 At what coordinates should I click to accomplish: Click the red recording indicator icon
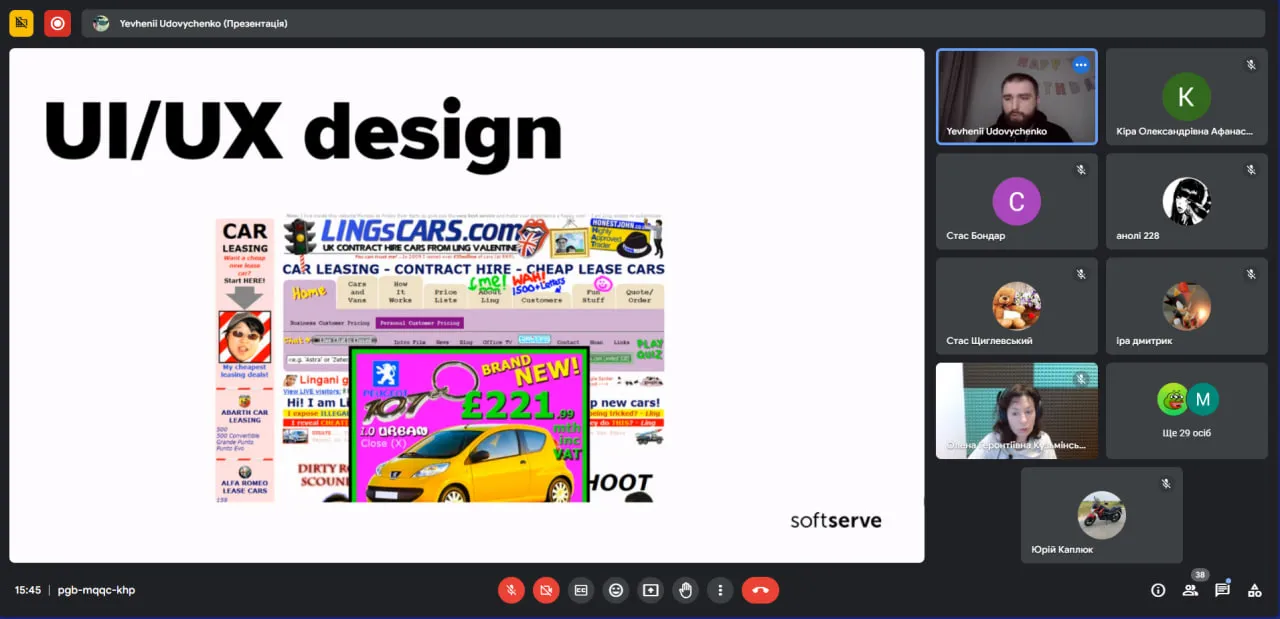tap(57, 23)
